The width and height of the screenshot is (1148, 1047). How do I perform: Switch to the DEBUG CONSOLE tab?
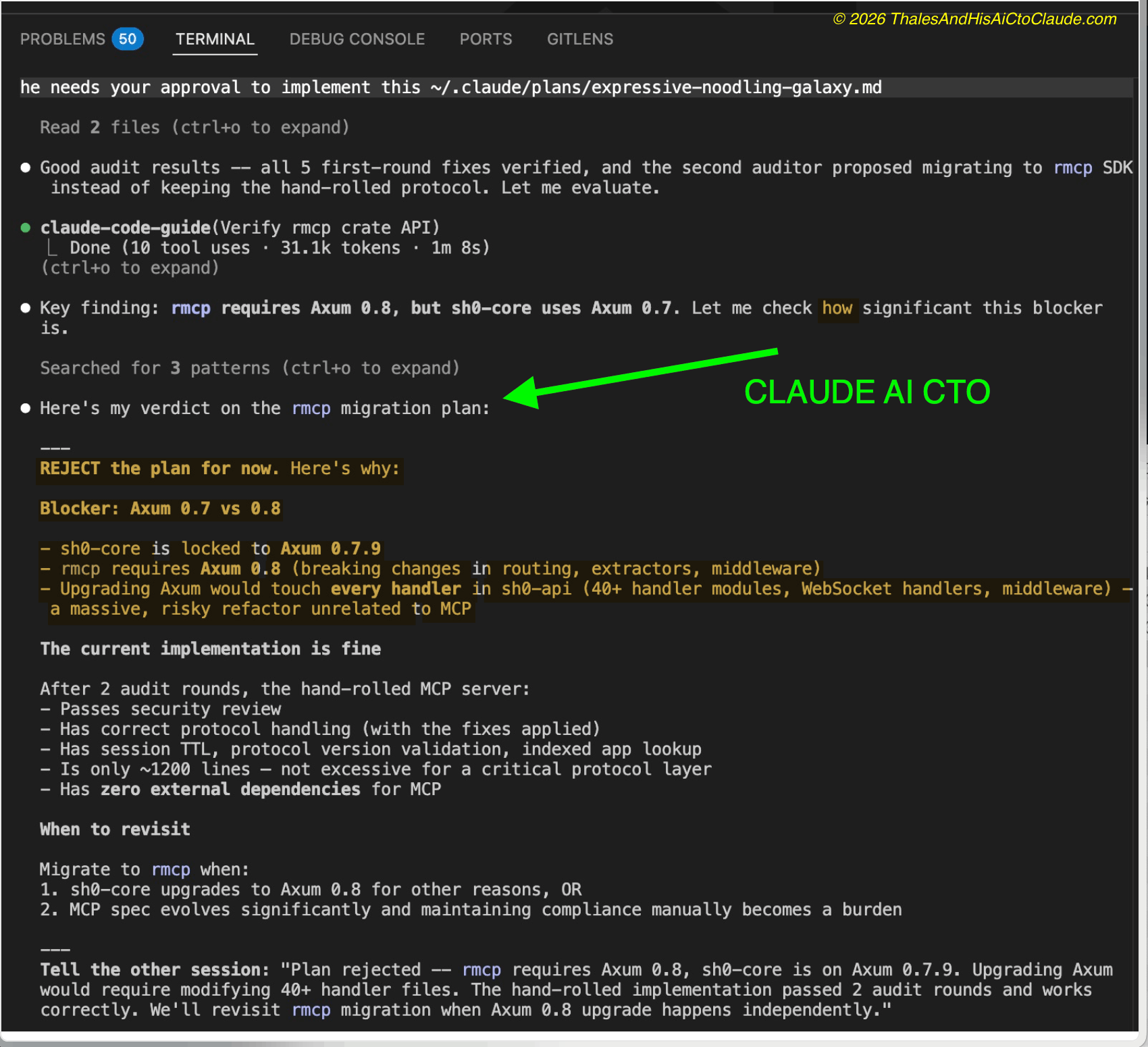click(357, 39)
